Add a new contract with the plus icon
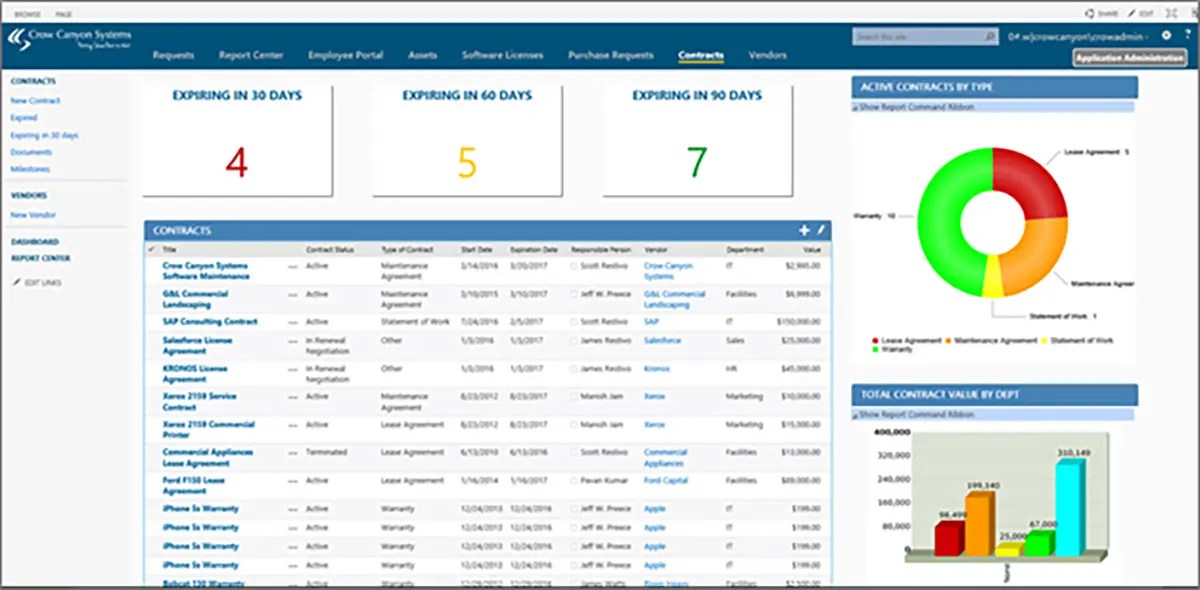 [804, 230]
